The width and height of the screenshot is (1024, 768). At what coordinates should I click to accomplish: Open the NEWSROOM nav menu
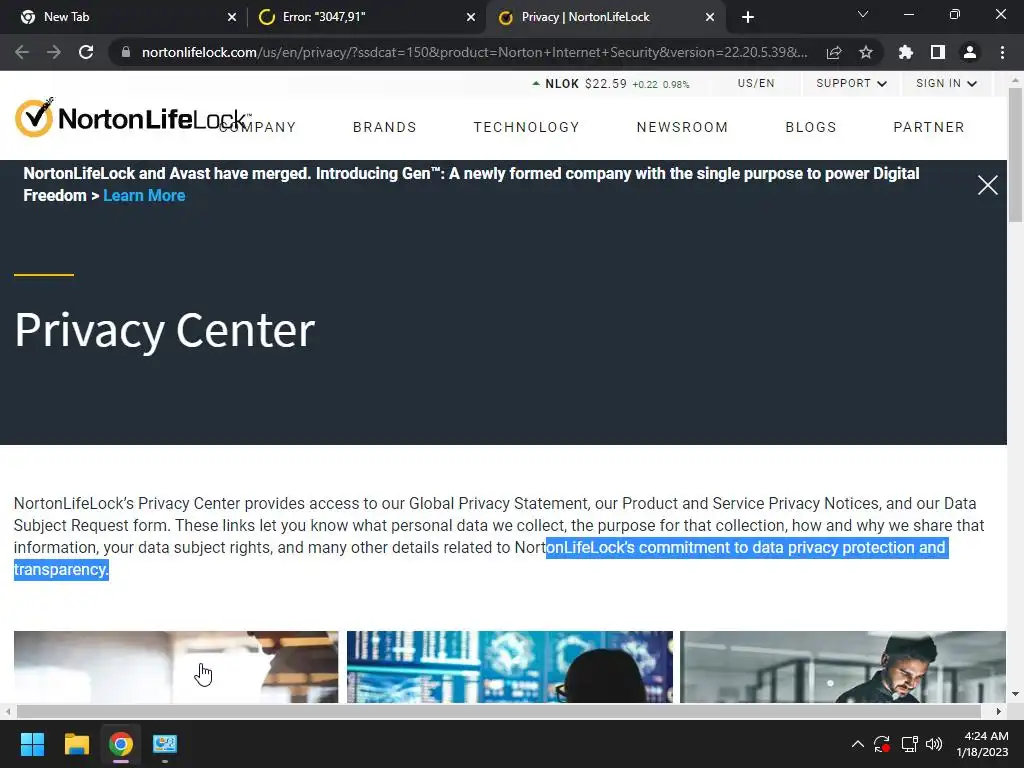[x=682, y=127]
